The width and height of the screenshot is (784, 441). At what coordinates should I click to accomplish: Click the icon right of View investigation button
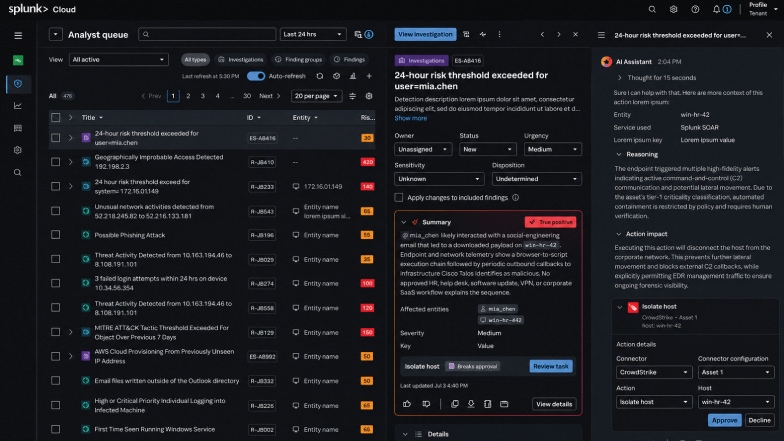click(466, 34)
